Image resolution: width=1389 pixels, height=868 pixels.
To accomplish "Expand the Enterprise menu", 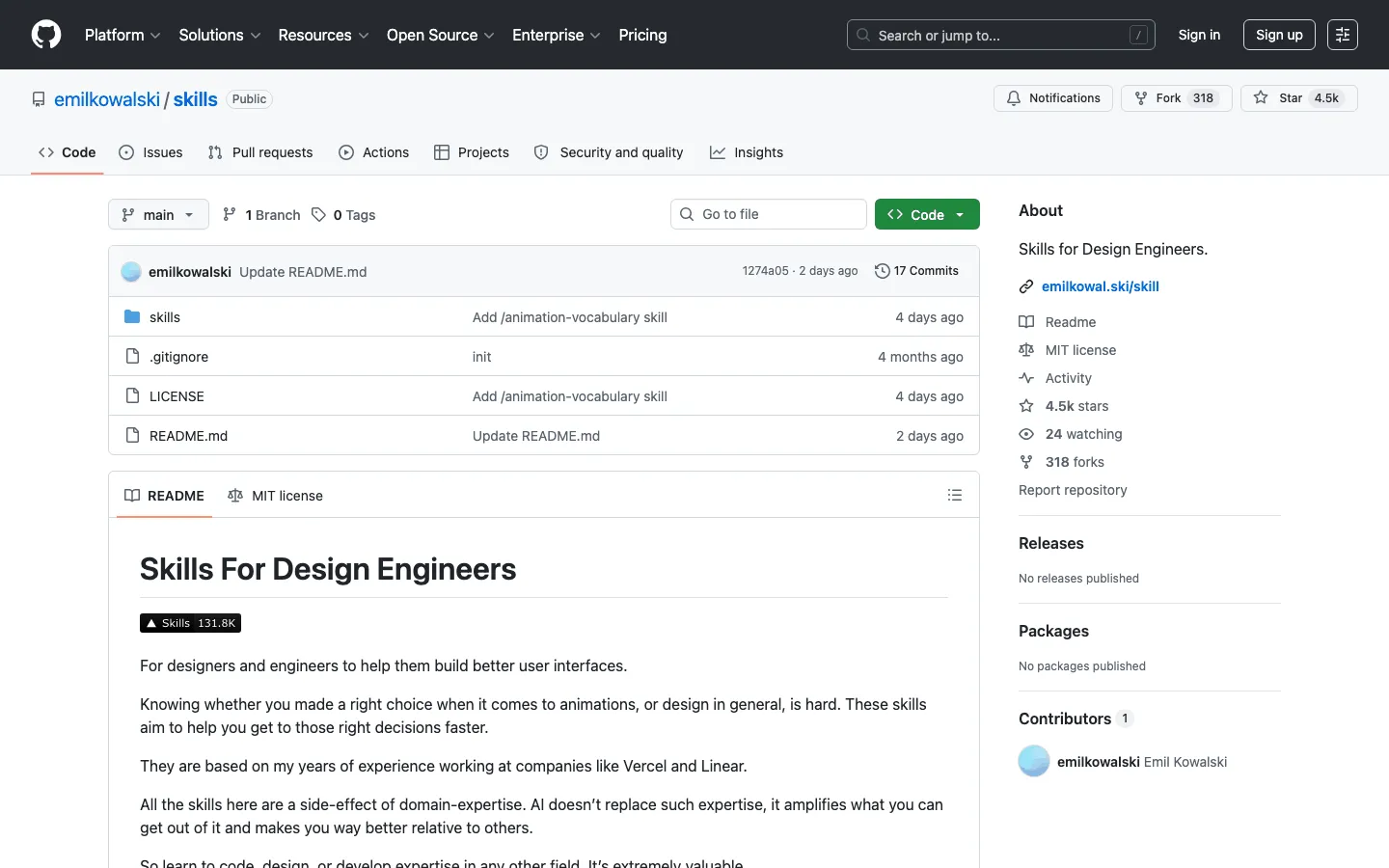I will tap(557, 35).
